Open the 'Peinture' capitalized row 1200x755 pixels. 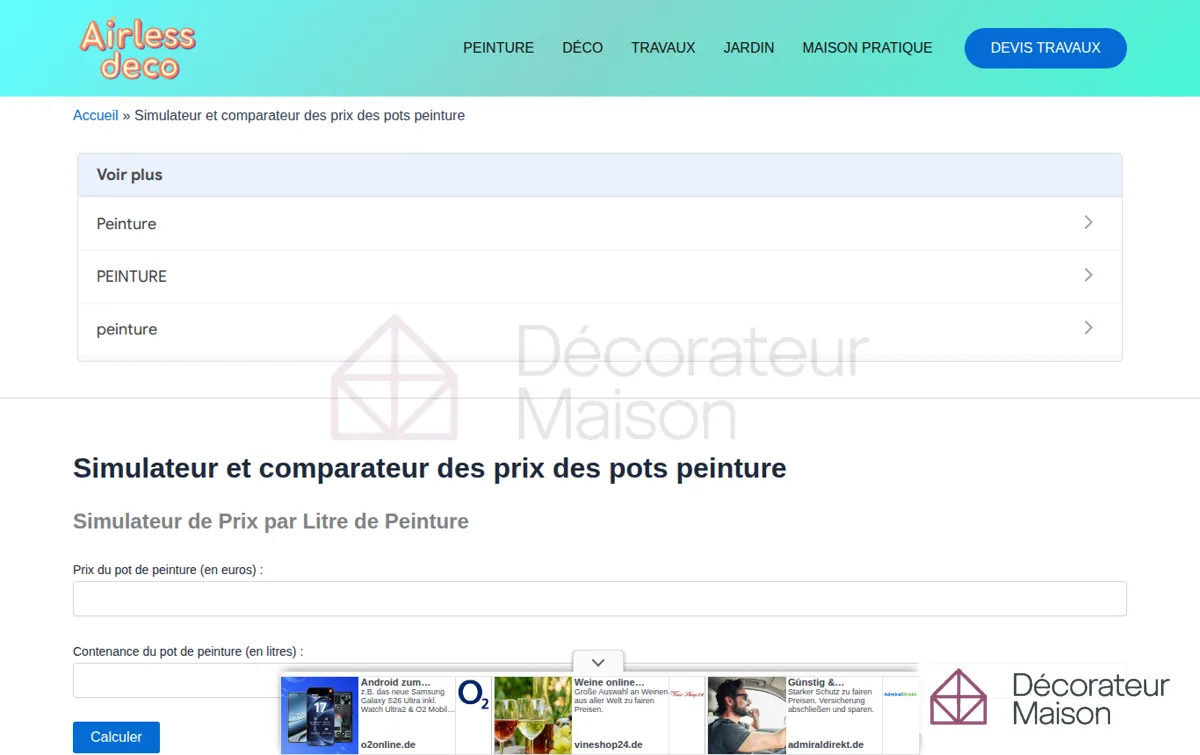(x=600, y=224)
